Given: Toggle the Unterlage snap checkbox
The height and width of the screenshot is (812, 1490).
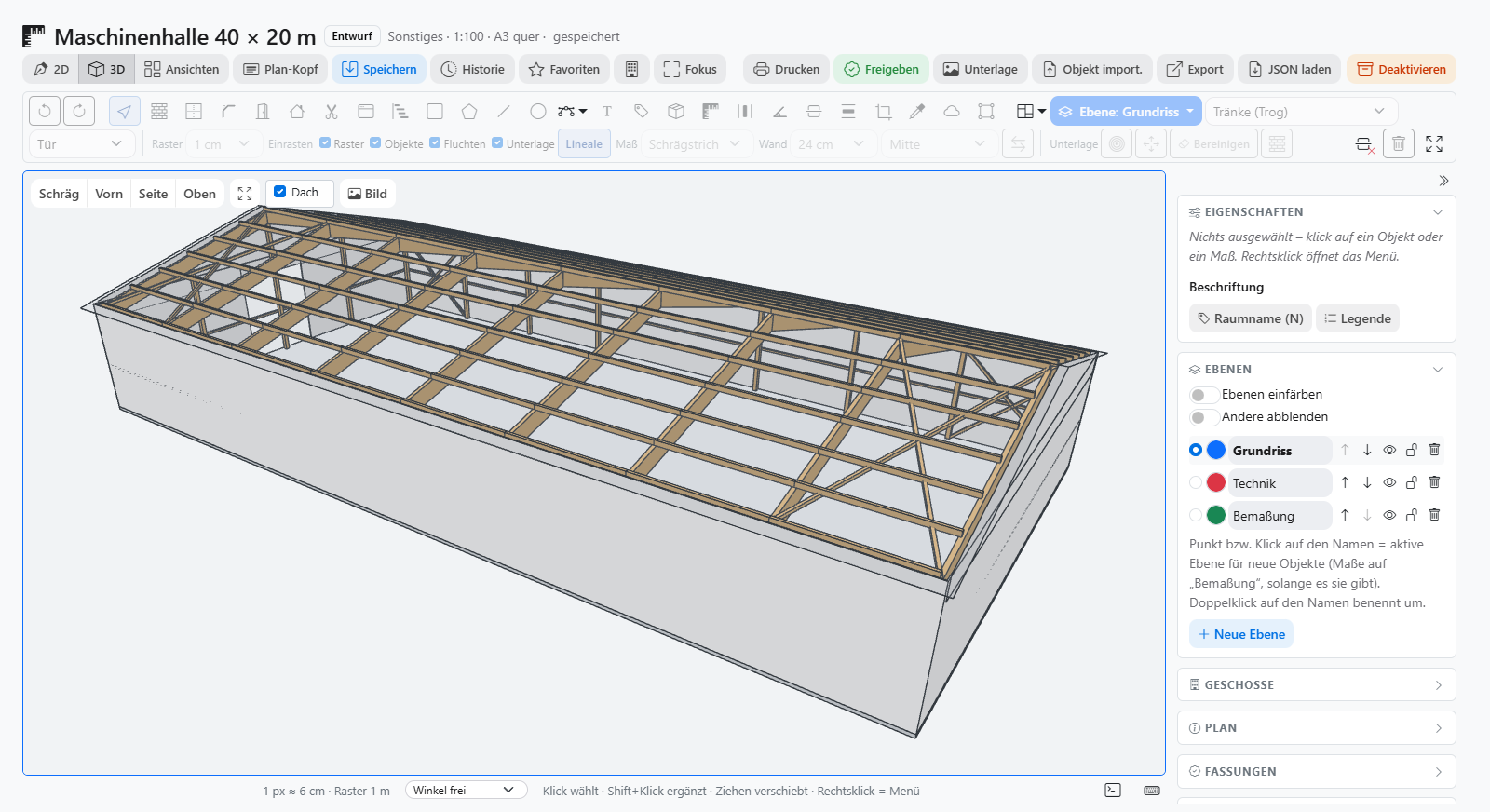Looking at the screenshot, I should [x=497, y=142].
